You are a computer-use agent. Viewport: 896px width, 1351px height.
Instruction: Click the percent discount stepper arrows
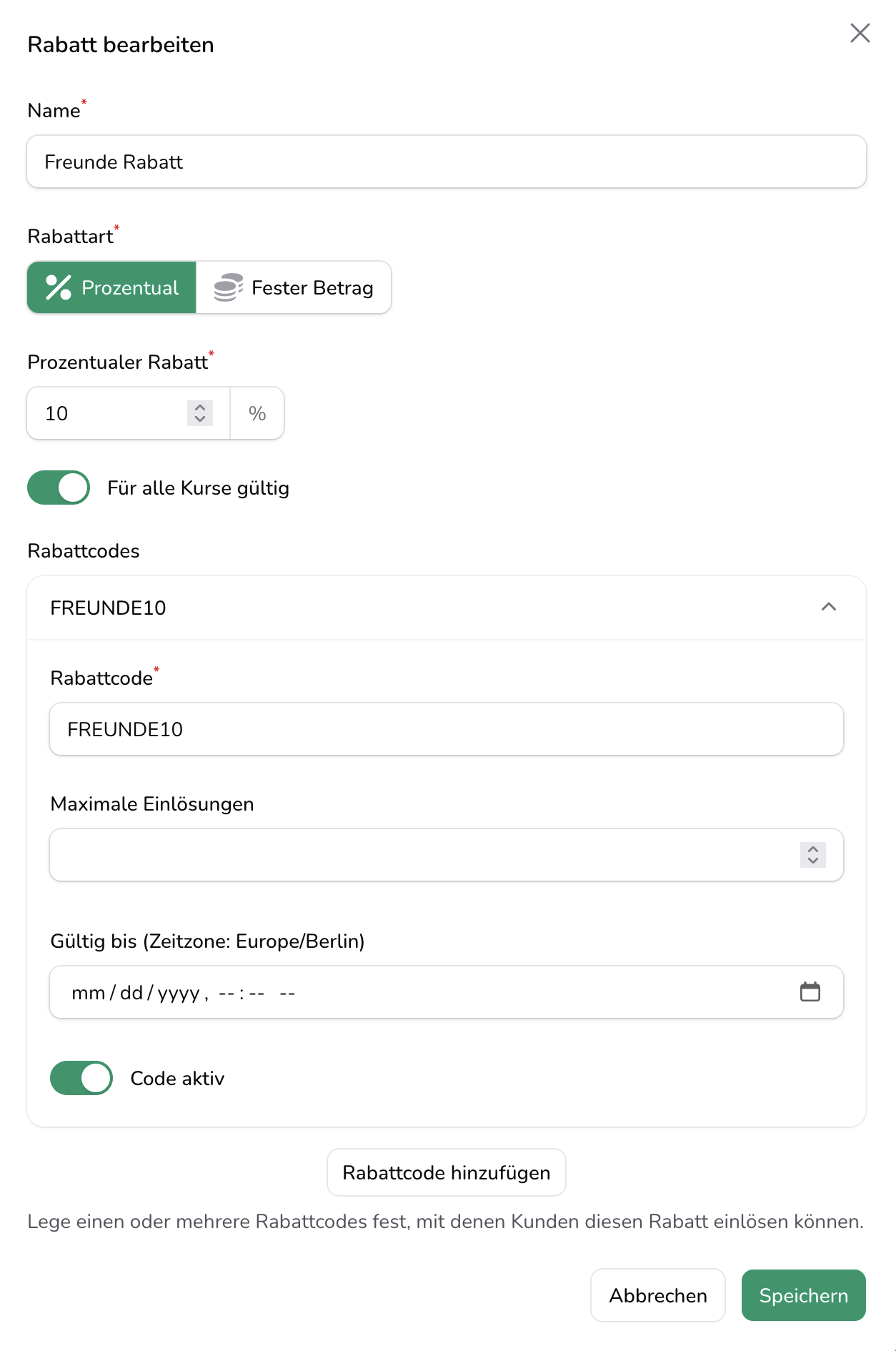[x=200, y=413]
